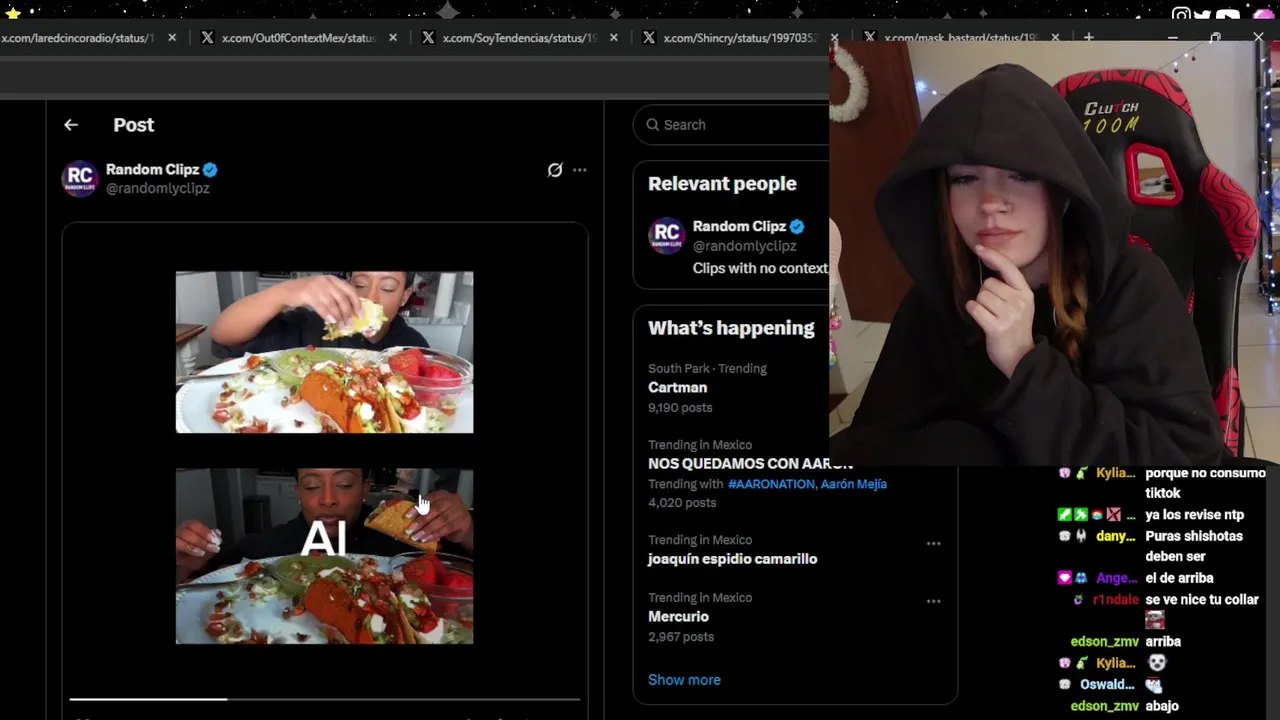The width and height of the screenshot is (1280, 720).
Task: Click 'Relevant people' heading
Action: (x=722, y=184)
